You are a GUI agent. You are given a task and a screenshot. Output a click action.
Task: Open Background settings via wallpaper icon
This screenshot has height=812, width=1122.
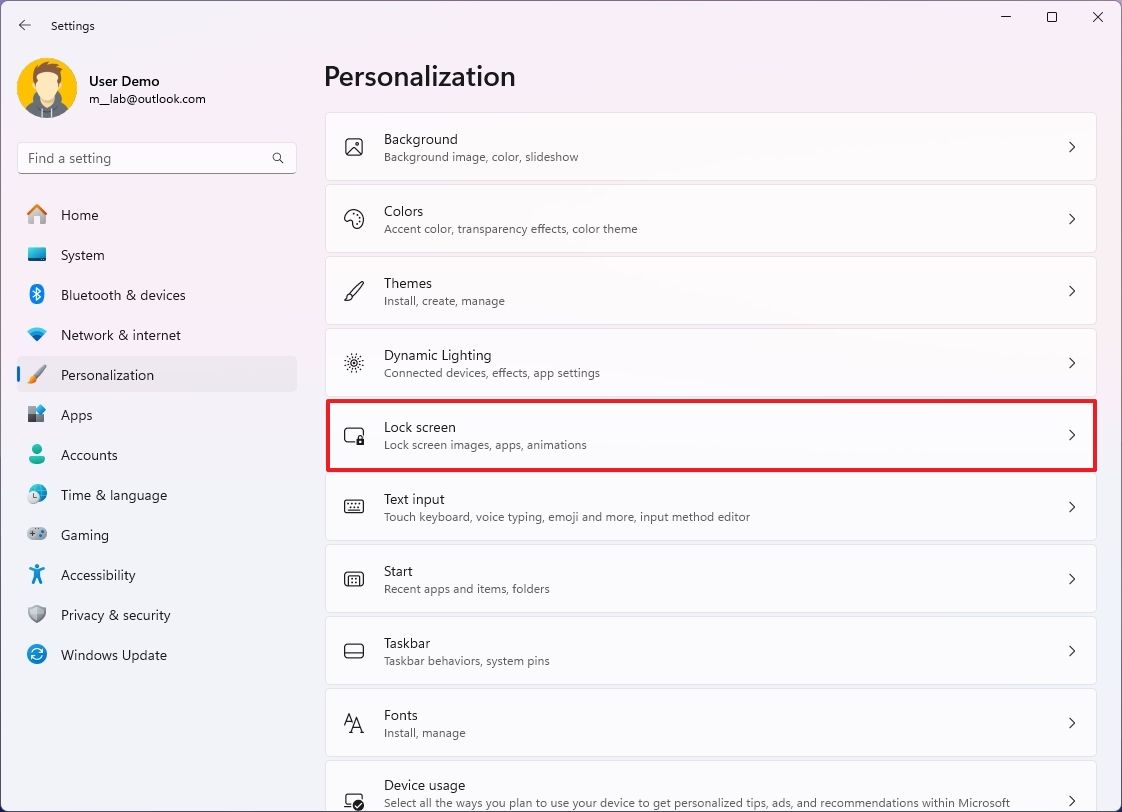click(x=354, y=146)
